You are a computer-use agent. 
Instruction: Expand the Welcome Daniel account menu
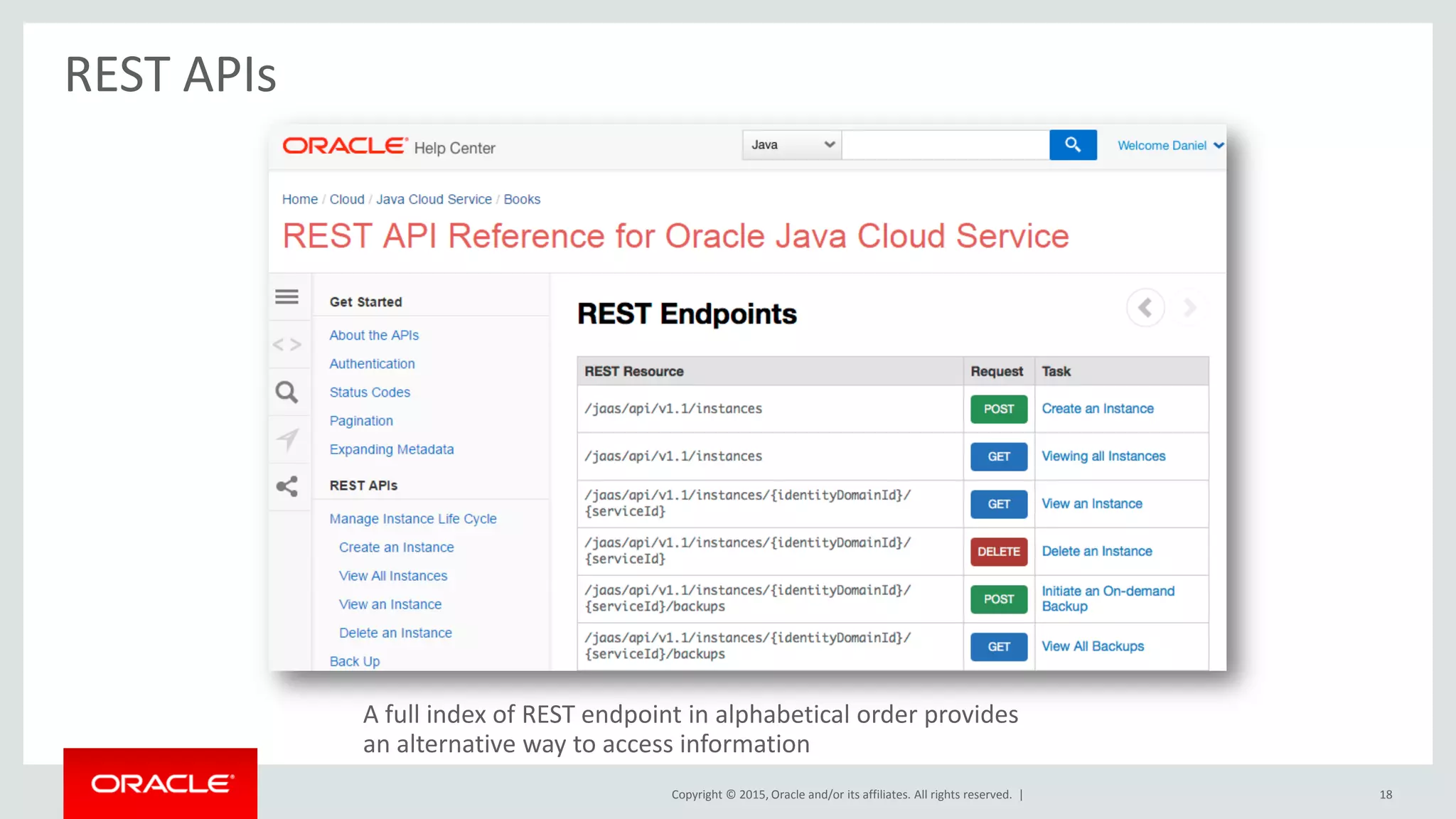pos(1169,146)
